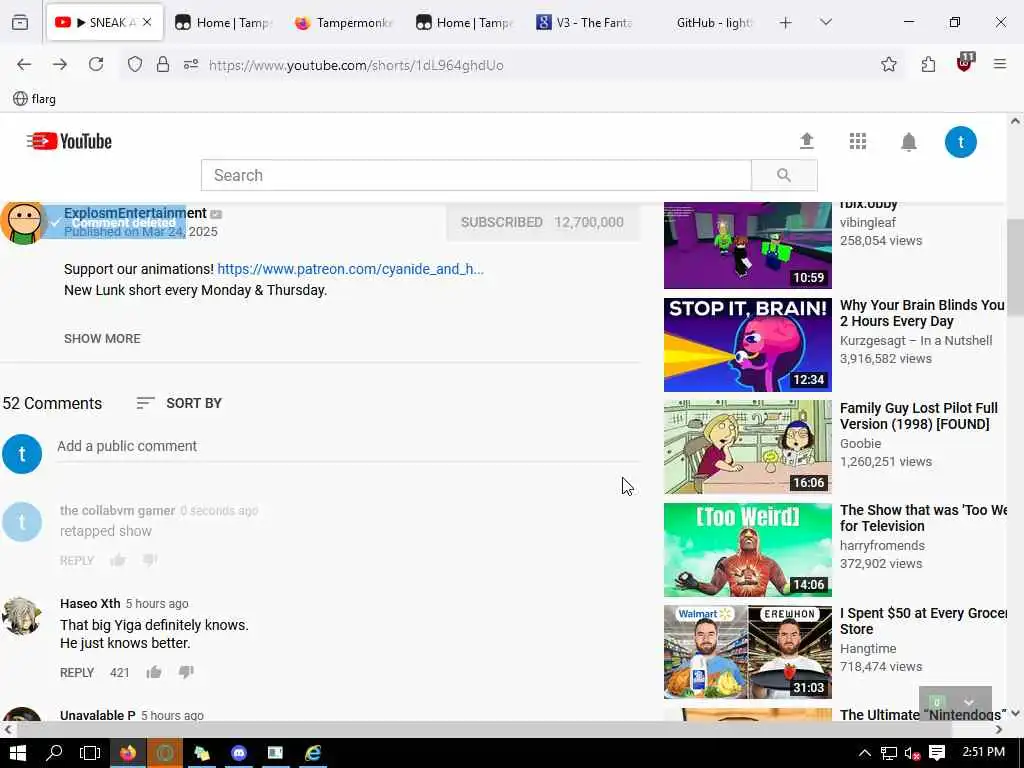The width and height of the screenshot is (1024, 768).
Task: Click the horizontal scrollbar right arrow
Action: 999,729
